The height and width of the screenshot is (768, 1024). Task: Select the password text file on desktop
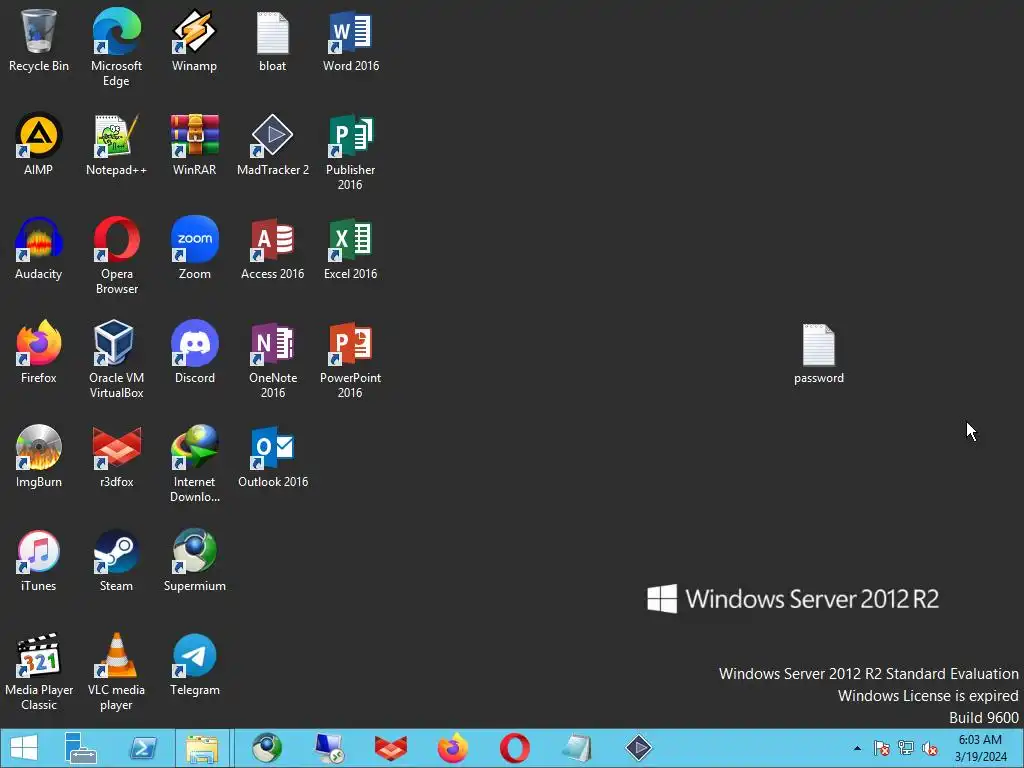[x=819, y=353]
